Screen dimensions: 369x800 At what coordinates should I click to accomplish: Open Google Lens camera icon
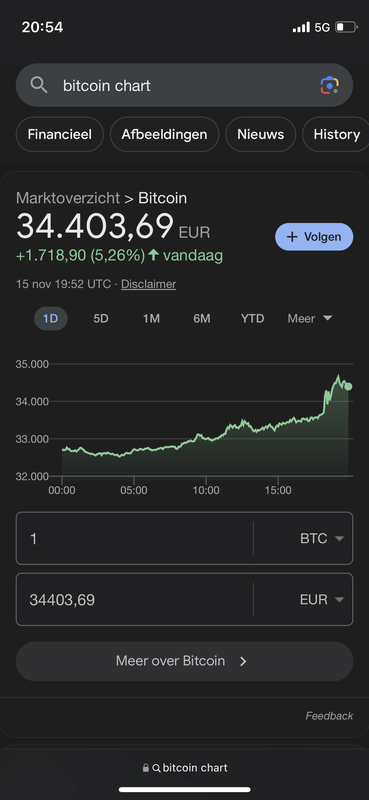(330, 85)
